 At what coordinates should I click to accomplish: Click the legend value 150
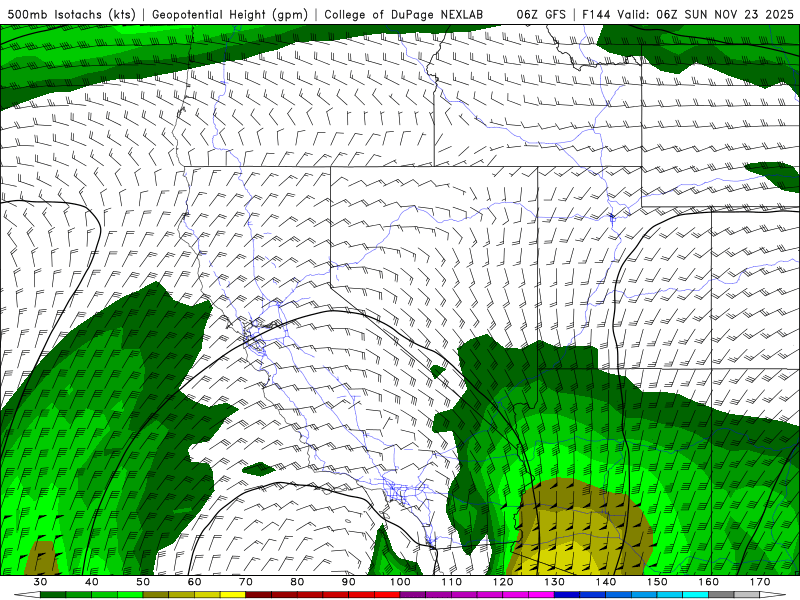(657, 582)
